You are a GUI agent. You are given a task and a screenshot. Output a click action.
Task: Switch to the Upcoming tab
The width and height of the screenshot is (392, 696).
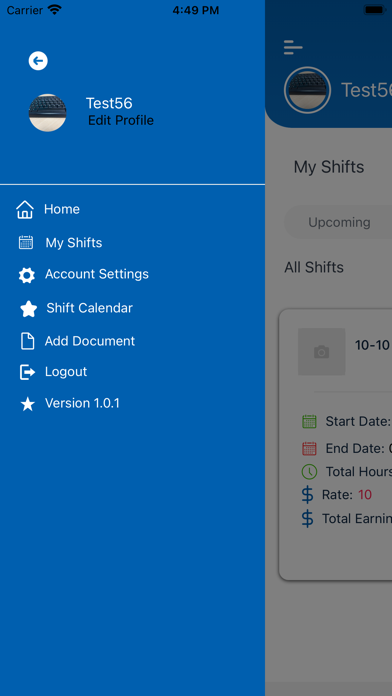coord(339,222)
